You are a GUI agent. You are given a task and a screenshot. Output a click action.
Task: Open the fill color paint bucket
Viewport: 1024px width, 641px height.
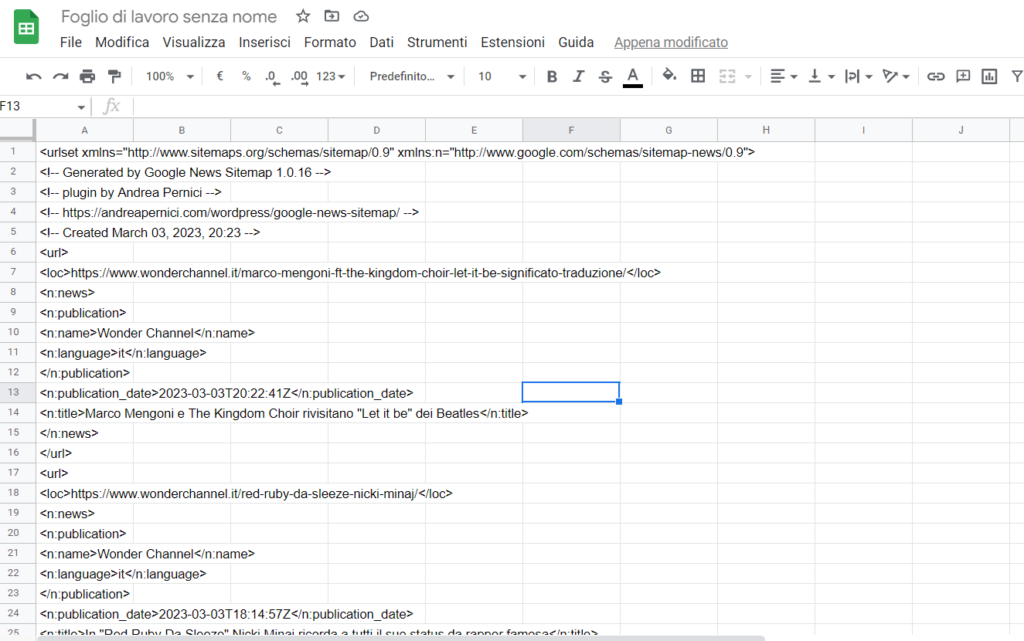coord(669,76)
